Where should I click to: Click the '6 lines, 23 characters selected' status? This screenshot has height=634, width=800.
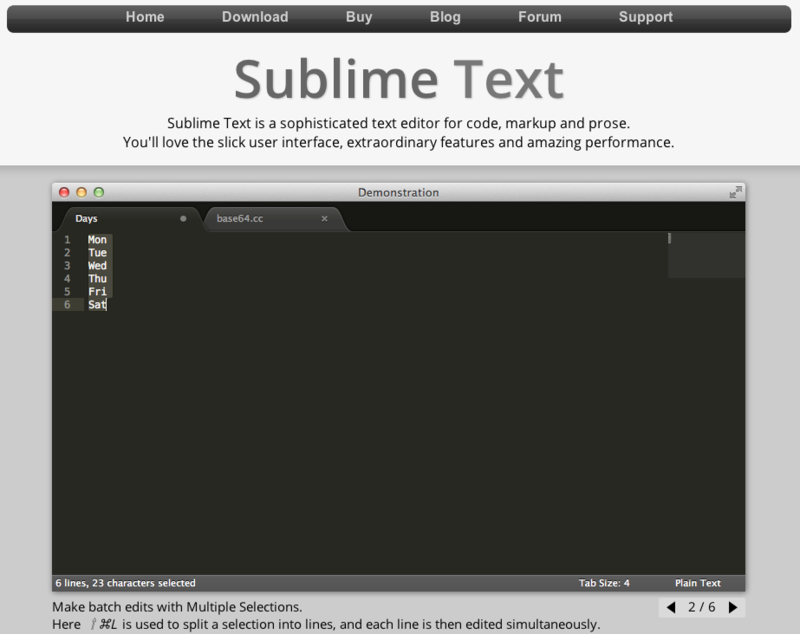[126, 583]
